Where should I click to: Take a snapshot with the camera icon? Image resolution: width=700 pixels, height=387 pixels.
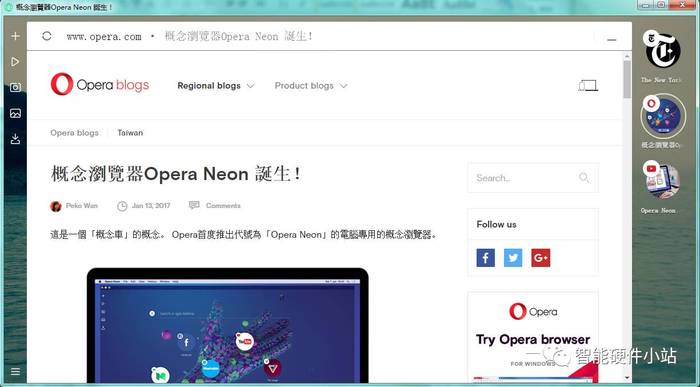15,87
